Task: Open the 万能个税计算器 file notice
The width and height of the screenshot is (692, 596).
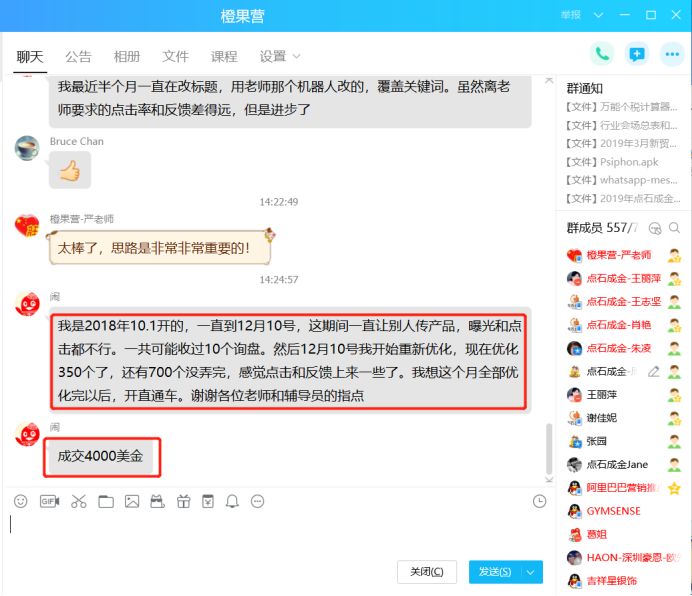Action: [x=622, y=107]
